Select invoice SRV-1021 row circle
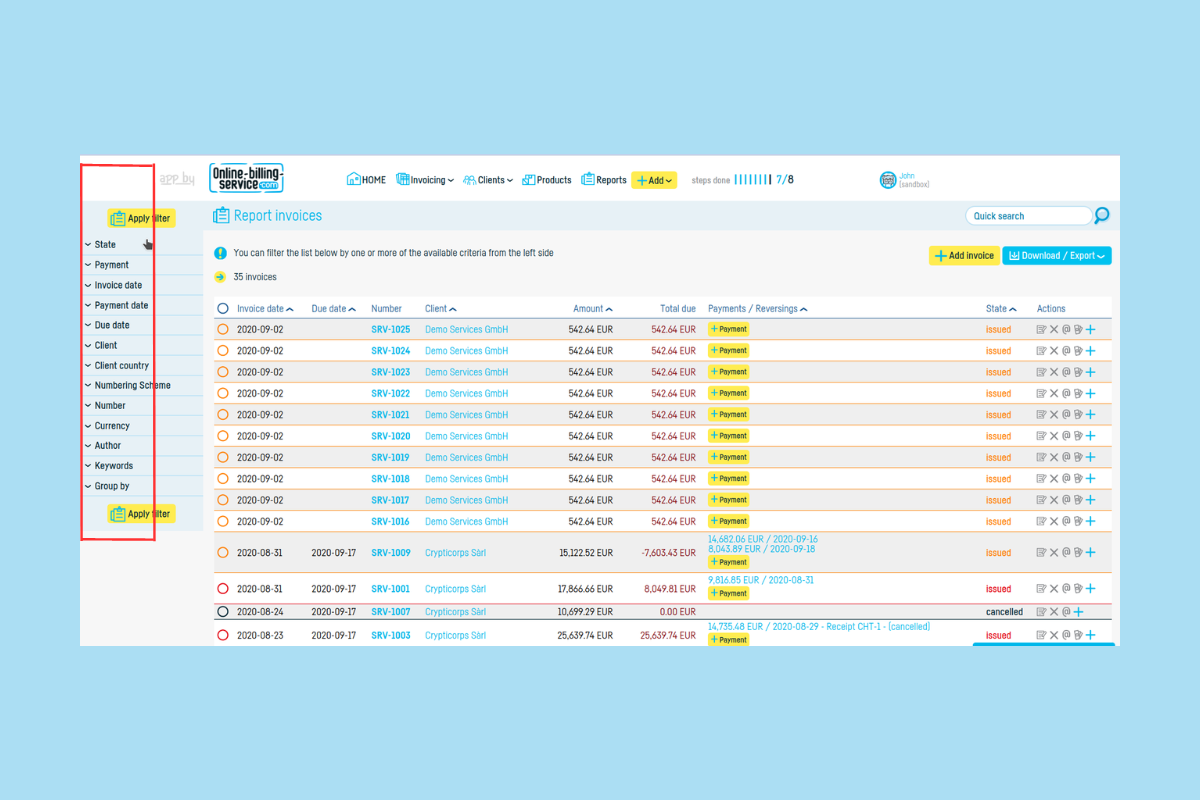The width and height of the screenshot is (1200, 800). pos(223,415)
